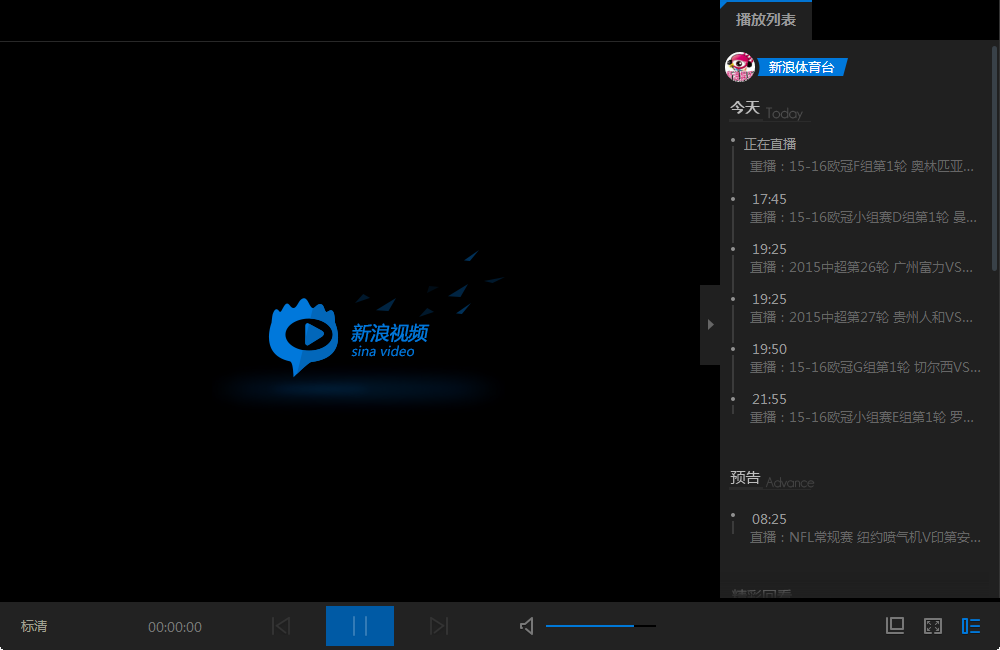Viewport: 1000px width, 650px height.
Task: Enter fullscreen with the expand icon
Action: click(x=933, y=626)
